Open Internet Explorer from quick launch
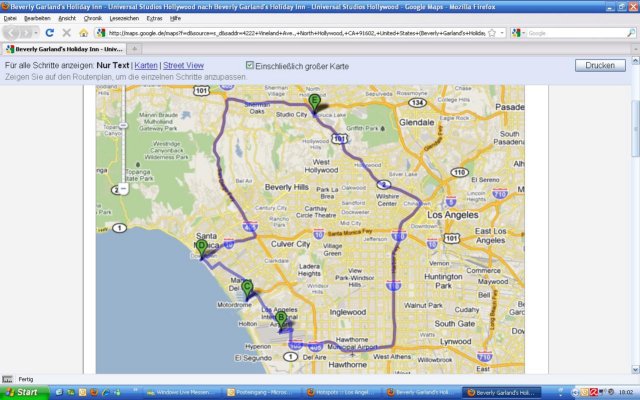640x400 pixels. [x=105, y=393]
